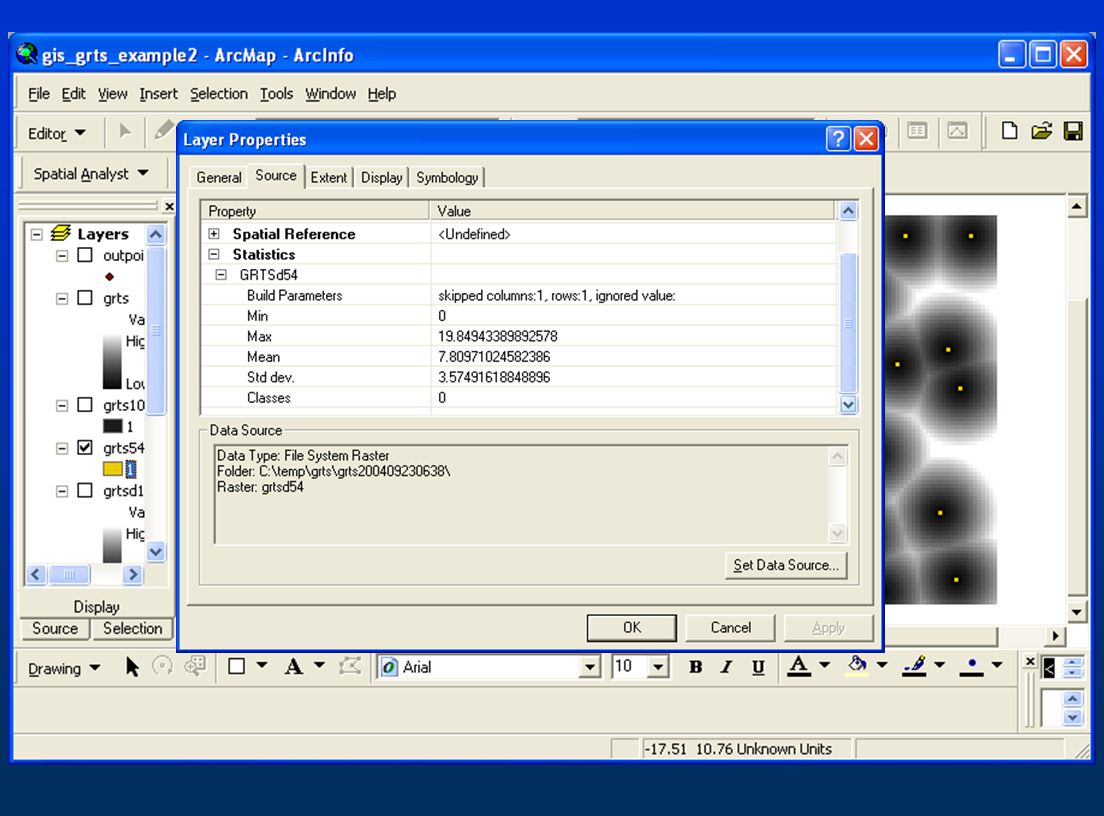
Task: Uncheck the grts54 layer visibility box
Action: 84,448
